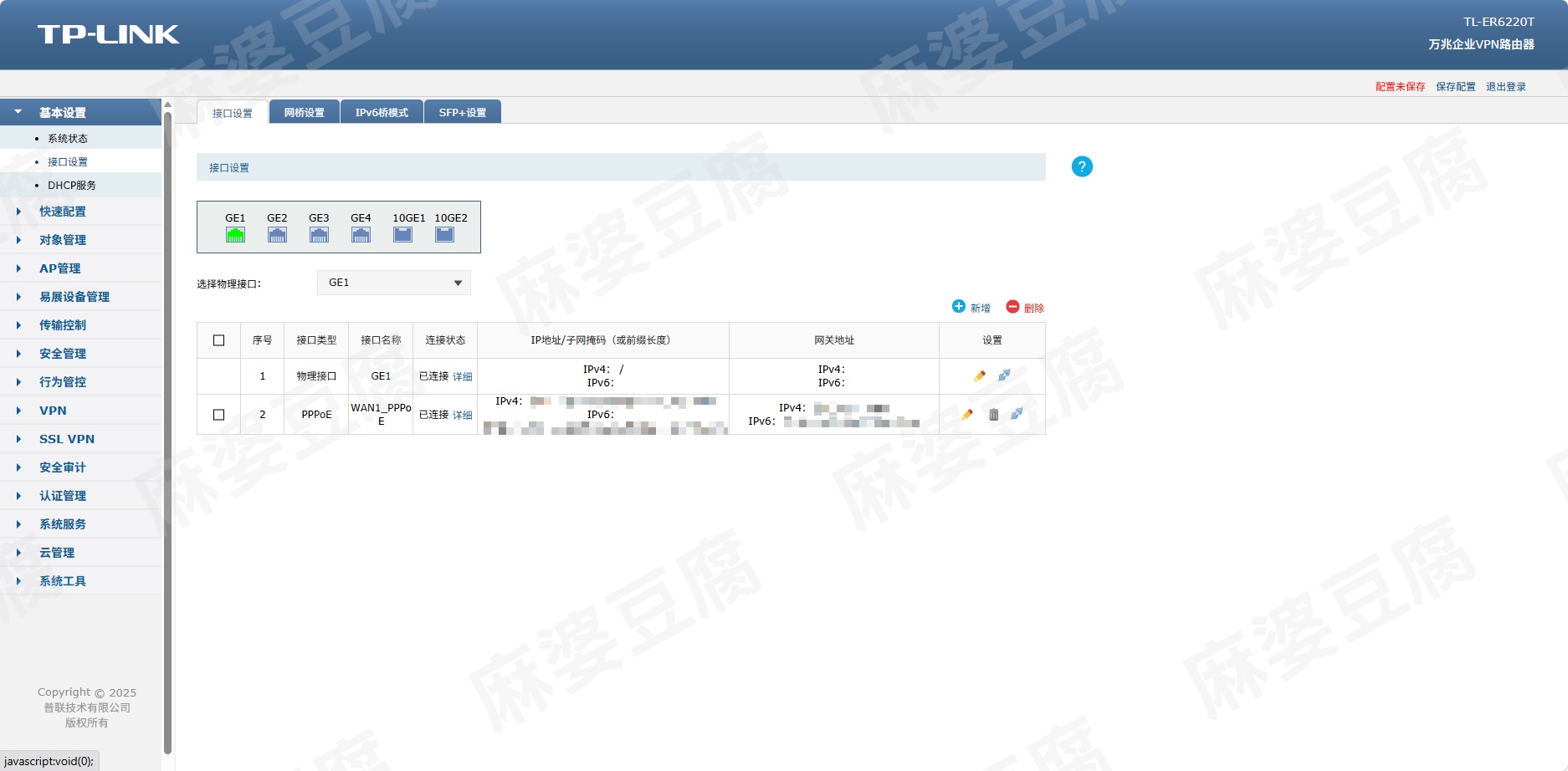Viewport: 1568px width, 771px height.
Task: Expand the AP管理 menu
Action: tap(80, 268)
